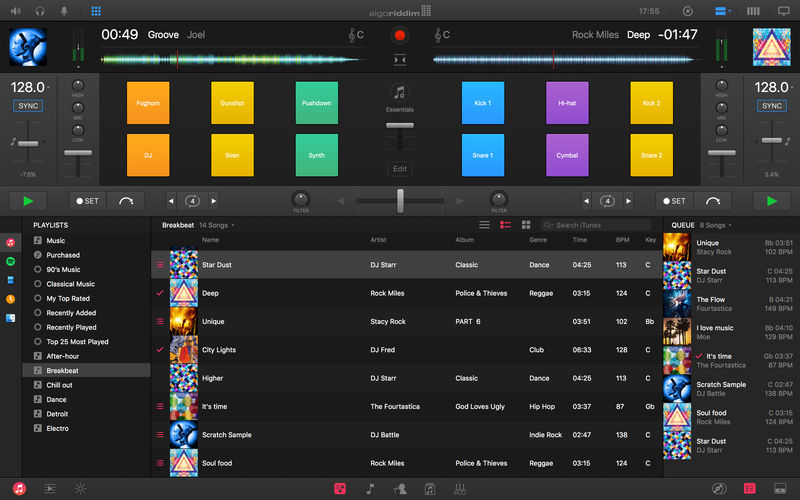Click the Spotify source icon in sidebar
The width and height of the screenshot is (800, 500).
tap(10, 261)
